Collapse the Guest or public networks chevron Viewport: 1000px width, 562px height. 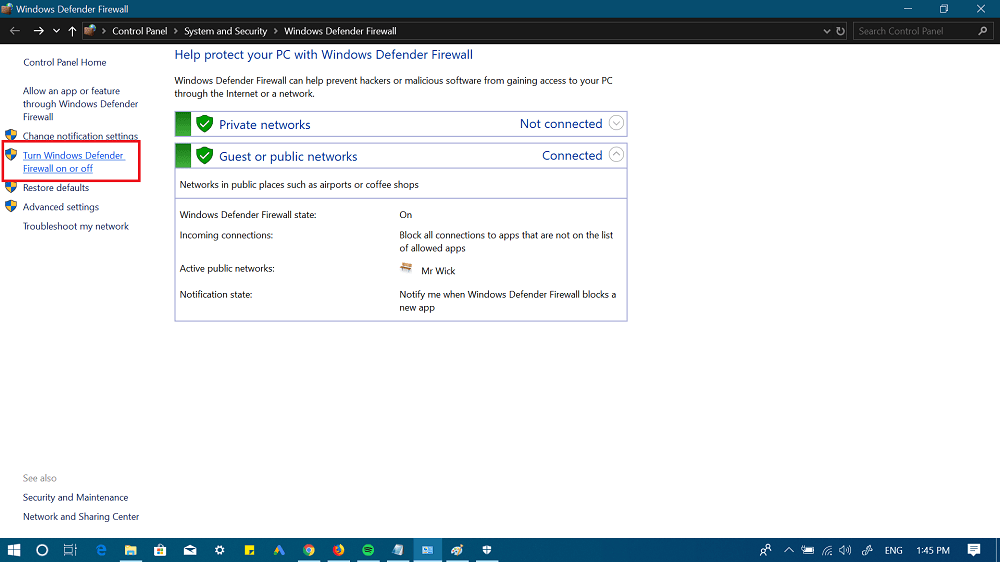tap(616, 155)
